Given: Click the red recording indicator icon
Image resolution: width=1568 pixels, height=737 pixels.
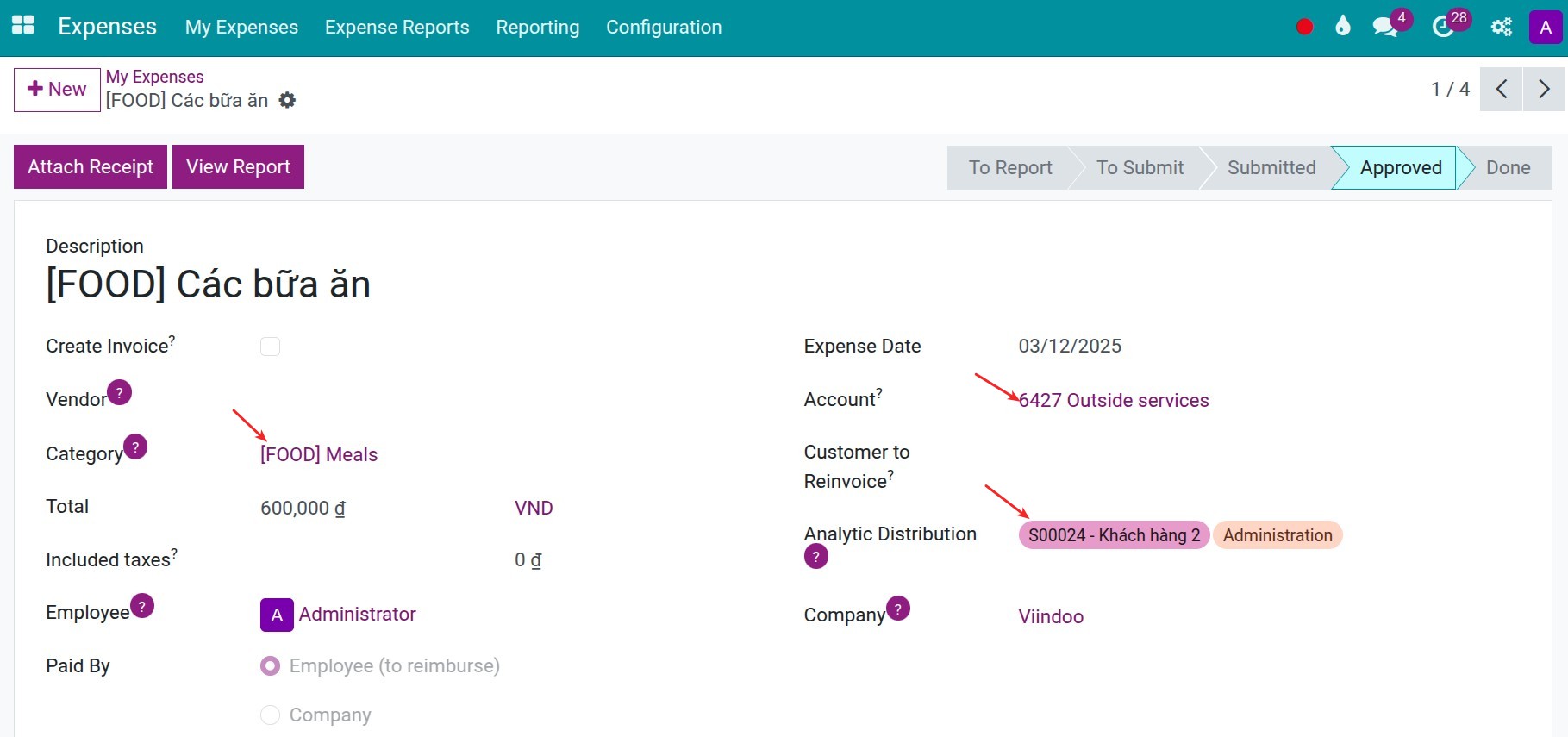Looking at the screenshot, I should [x=1304, y=28].
